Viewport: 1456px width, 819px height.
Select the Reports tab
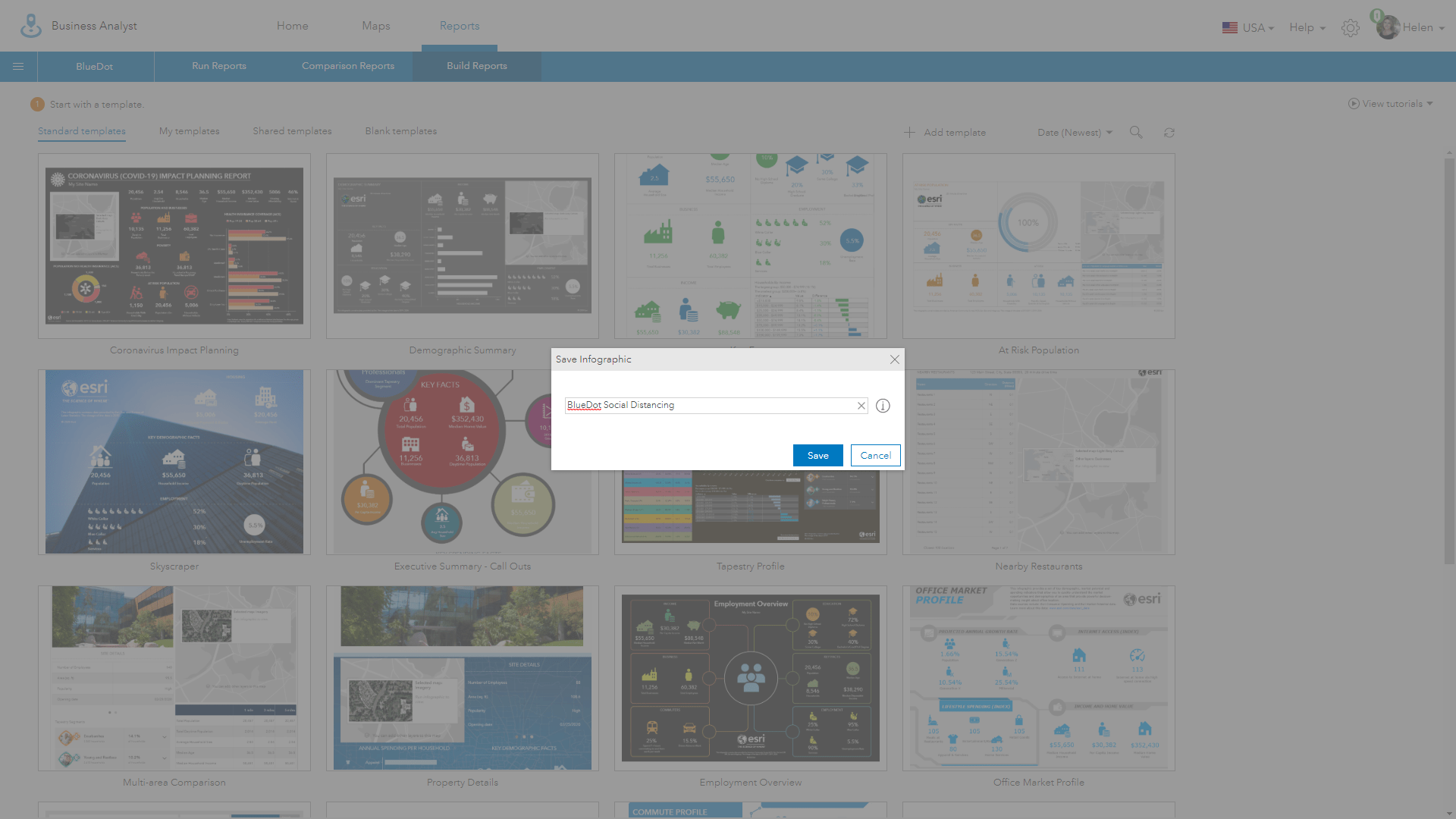click(x=460, y=26)
